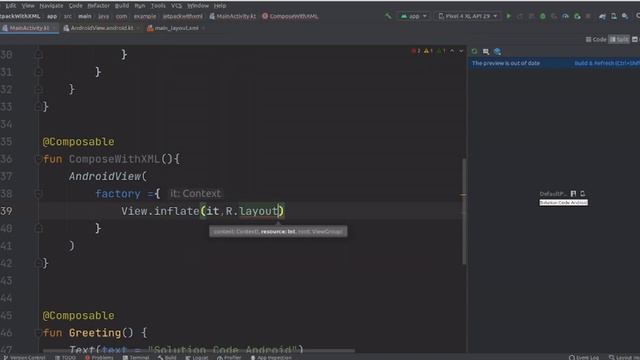The width and height of the screenshot is (640, 360).
Task: Click the save icon beside DefaultPreview label
Action: (x=573, y=194)
